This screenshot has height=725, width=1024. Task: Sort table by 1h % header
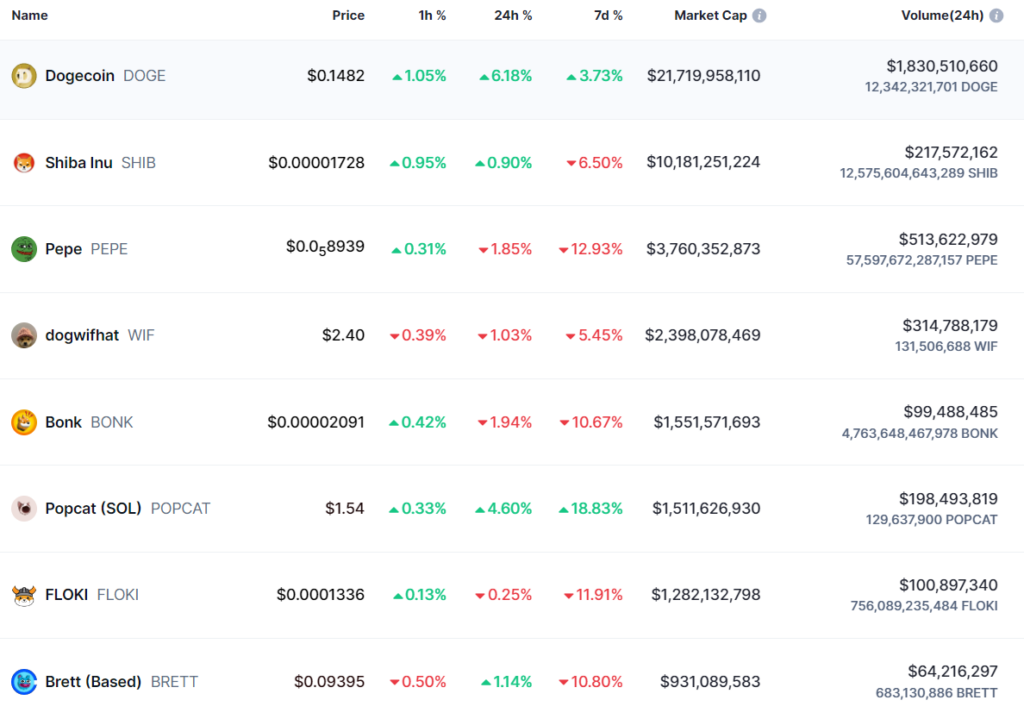[432, 16]
